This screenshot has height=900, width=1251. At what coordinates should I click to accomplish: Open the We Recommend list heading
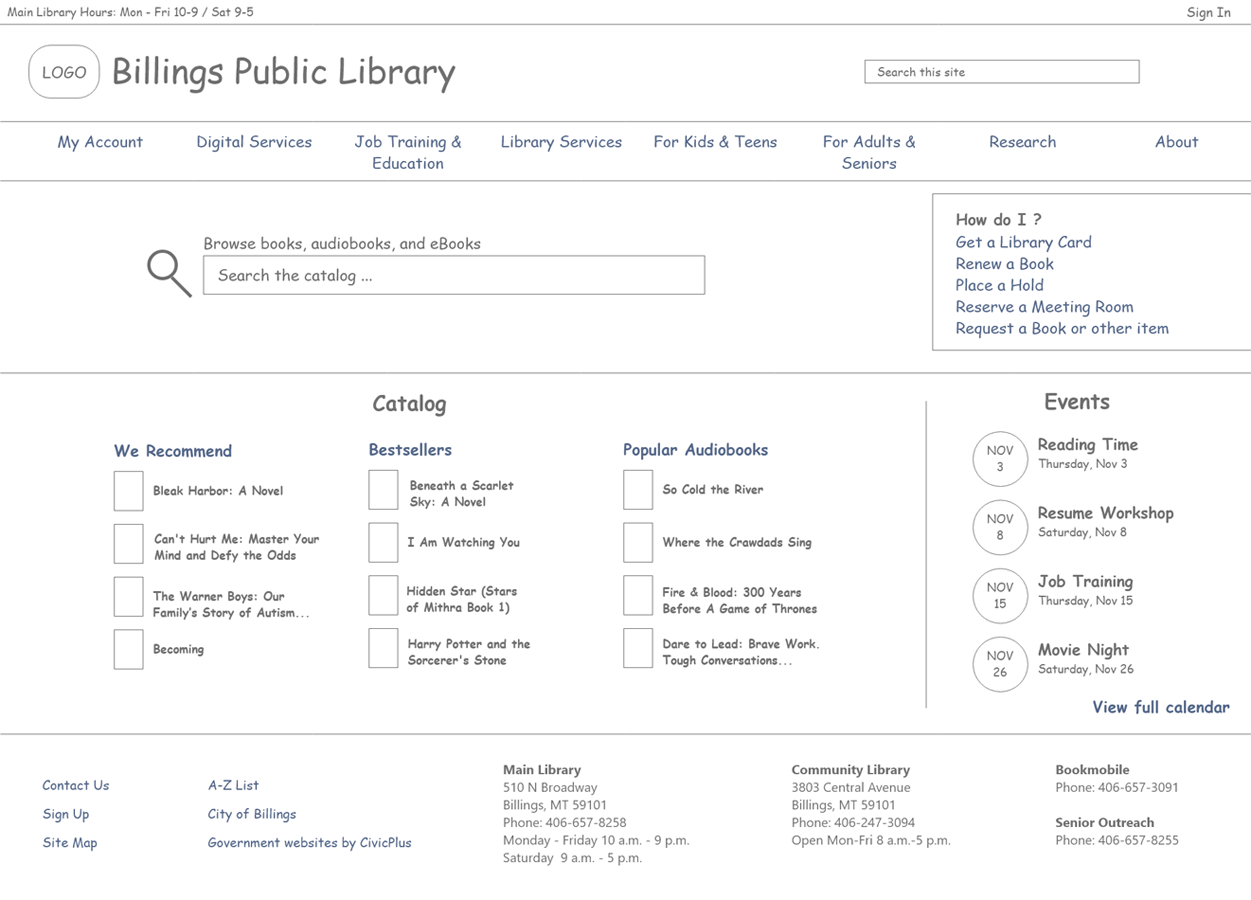(x=173, y=451)
